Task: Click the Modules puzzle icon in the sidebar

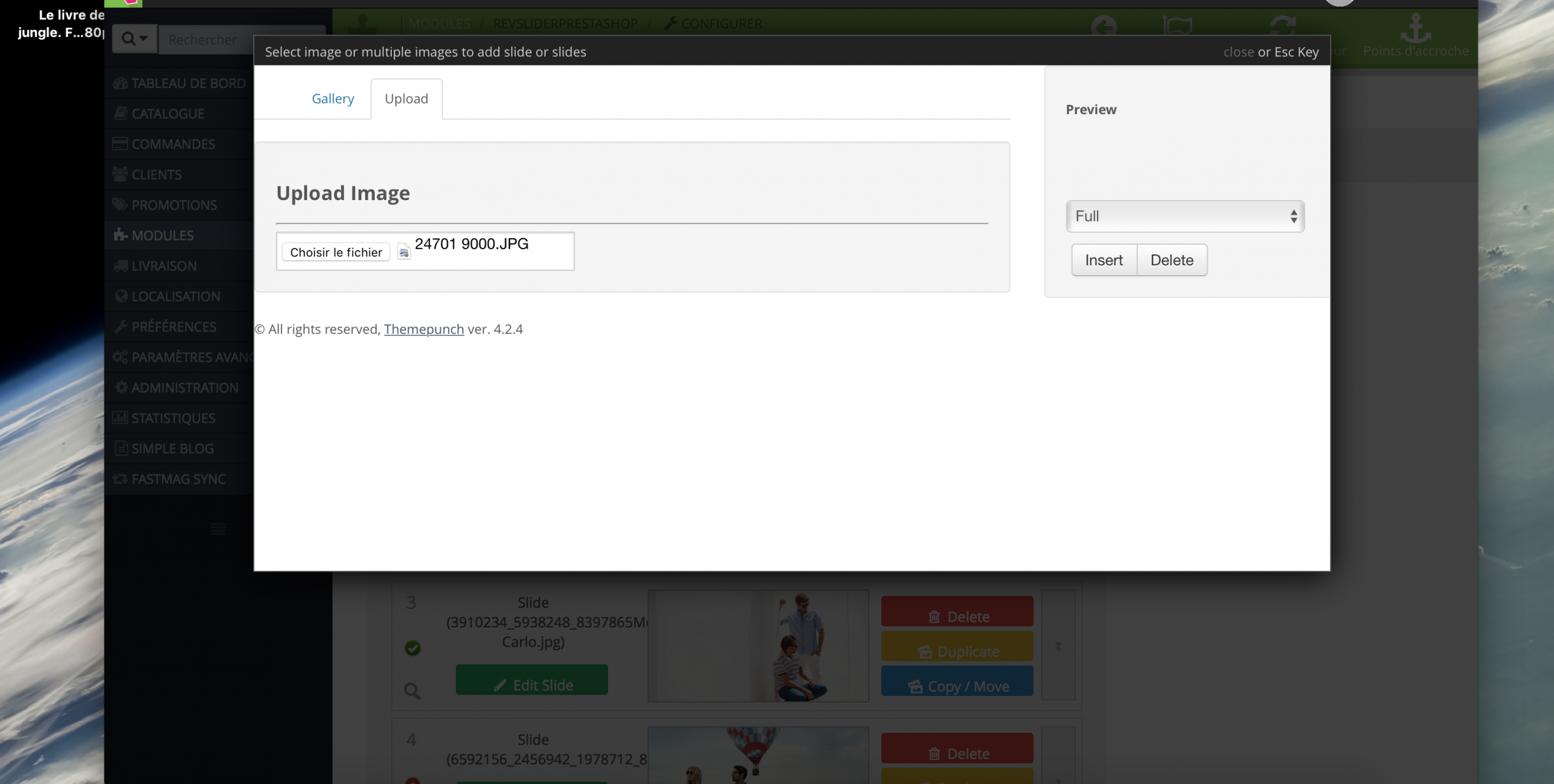Action: 120,235
